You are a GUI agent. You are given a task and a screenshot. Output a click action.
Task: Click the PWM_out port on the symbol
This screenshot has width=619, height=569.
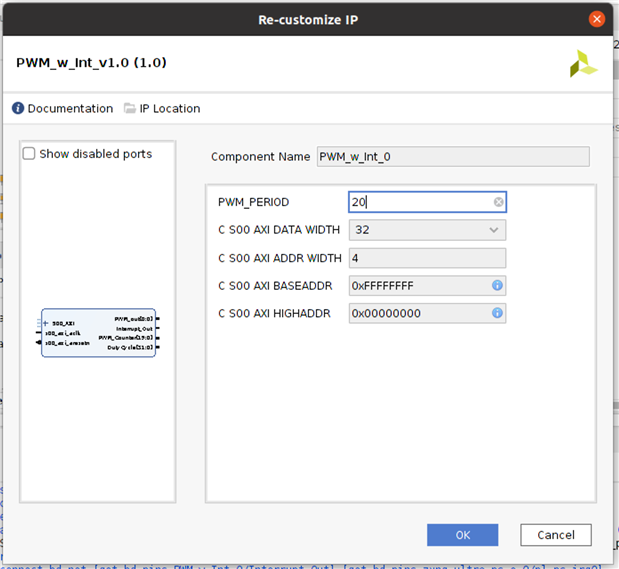tap(133, 319)
